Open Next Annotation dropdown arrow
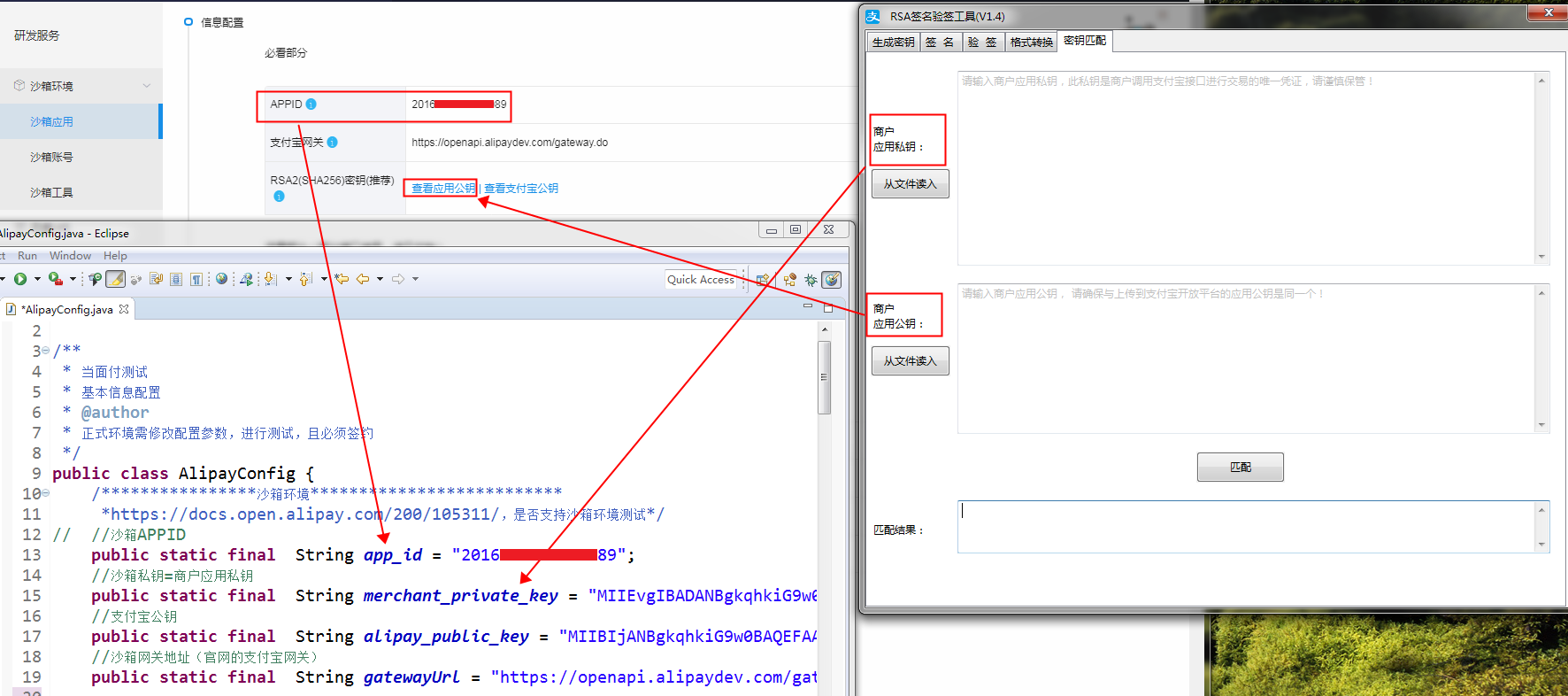Viewport: 1568px width, 696px height. pyautogui.click(x=288, y=279)
